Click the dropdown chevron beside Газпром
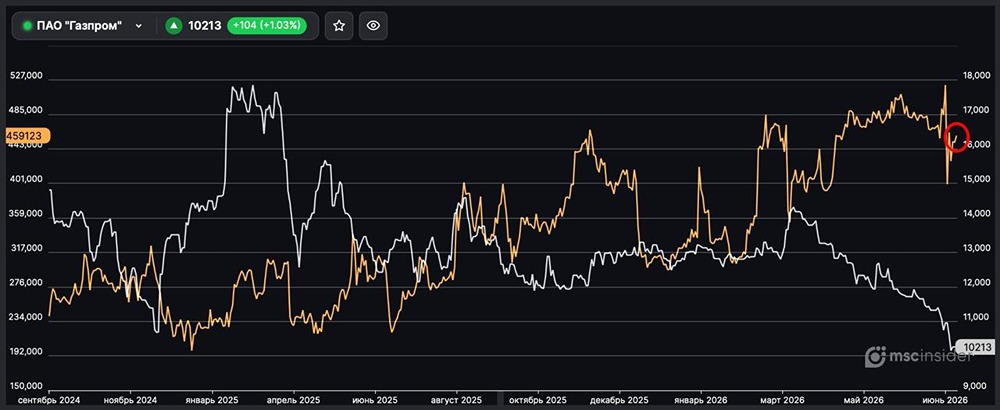Image resolution: width=1000 pixels, height=410 pixels. coord(139,26)
